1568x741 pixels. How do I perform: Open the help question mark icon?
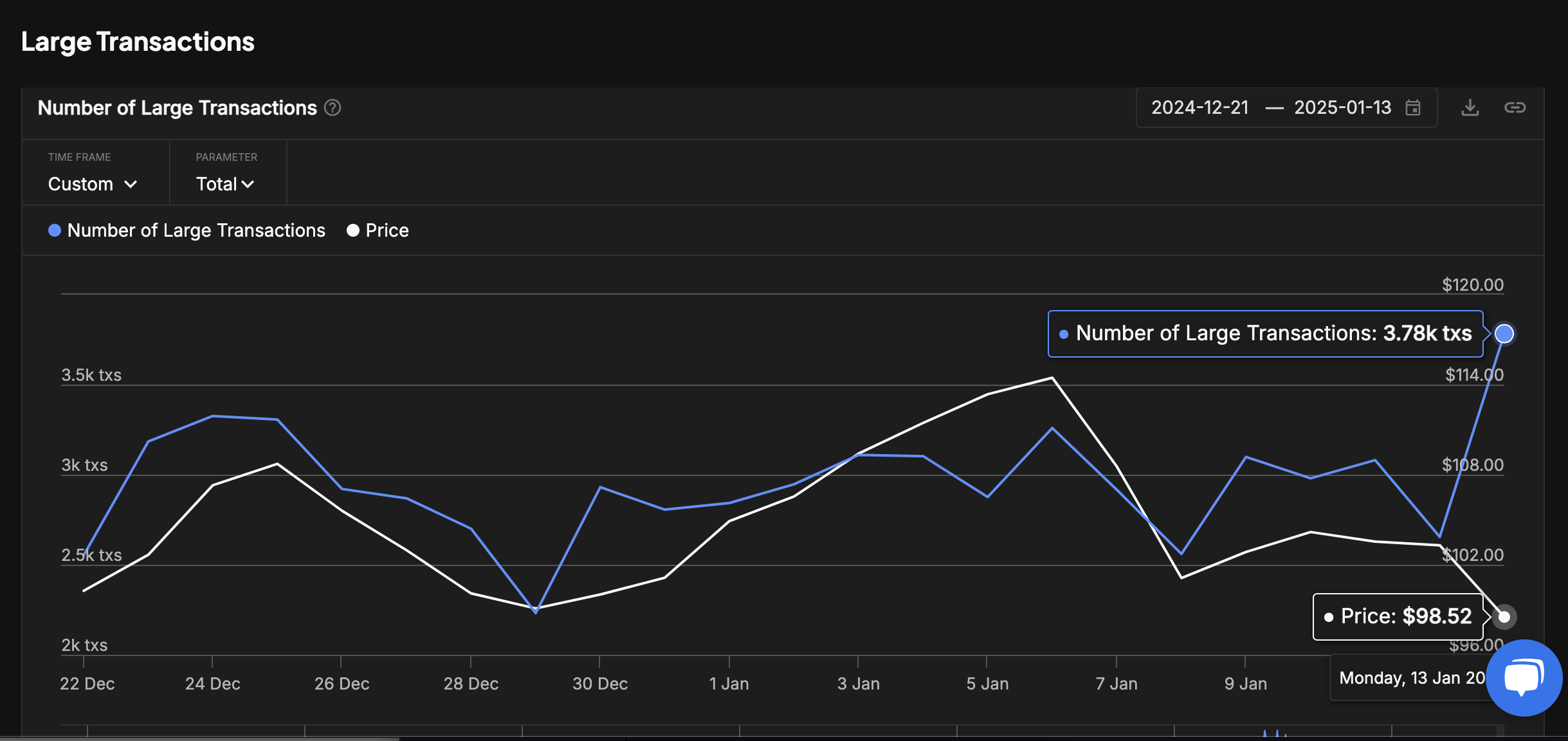(333, 107)
